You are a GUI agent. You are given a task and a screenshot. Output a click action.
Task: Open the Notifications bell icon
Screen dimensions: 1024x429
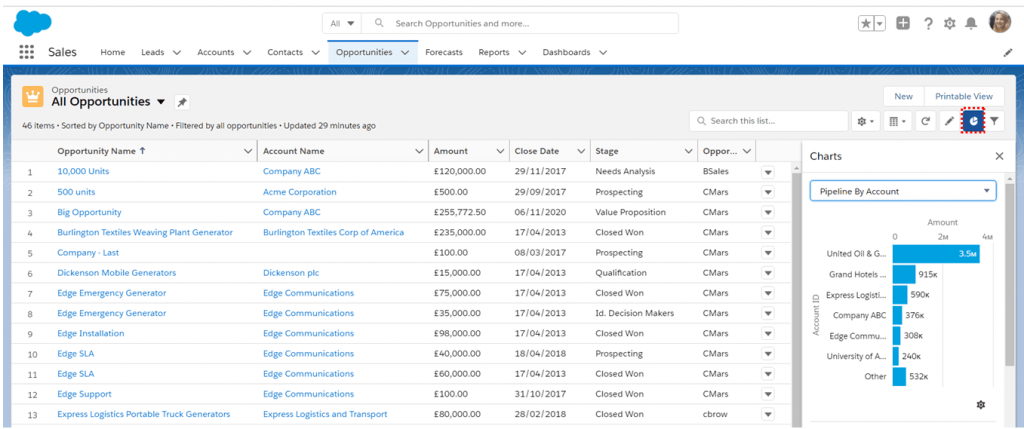tap(972, 24)
